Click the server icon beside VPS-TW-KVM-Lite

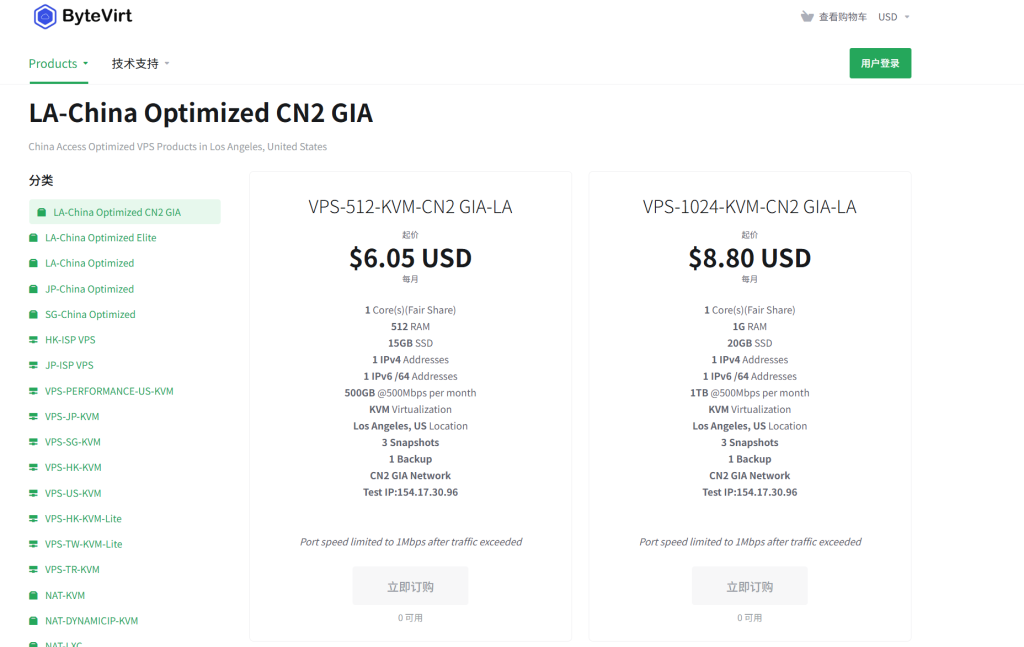[x=34, y=544]
